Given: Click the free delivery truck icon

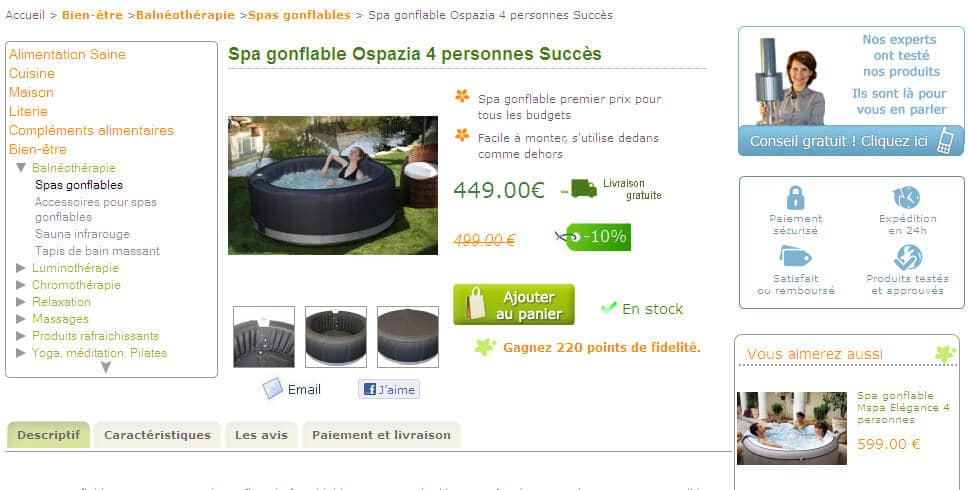Looking at the screenshot, I should tap(583, 189).
